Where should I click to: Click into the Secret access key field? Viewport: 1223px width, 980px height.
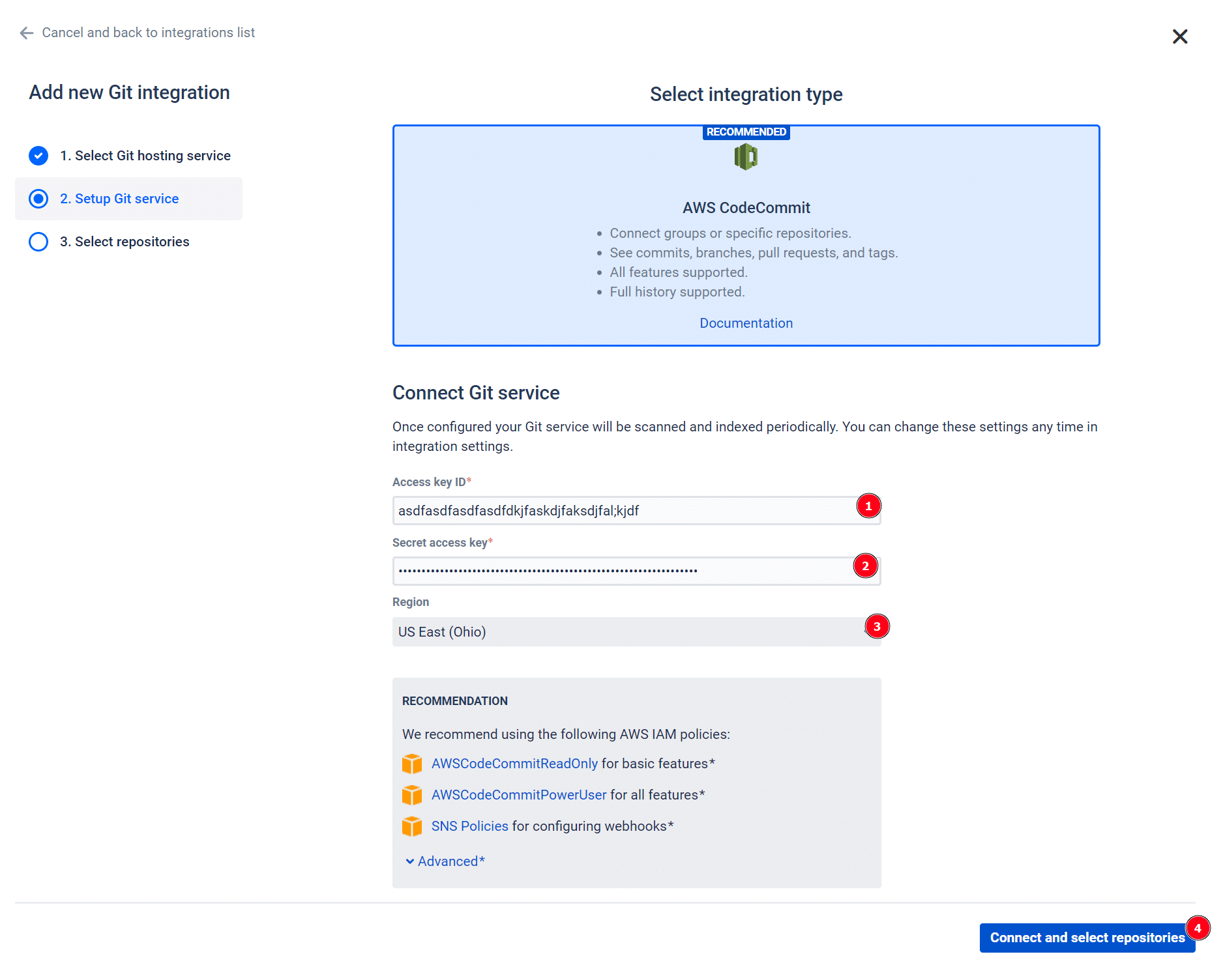coord(636,571)
